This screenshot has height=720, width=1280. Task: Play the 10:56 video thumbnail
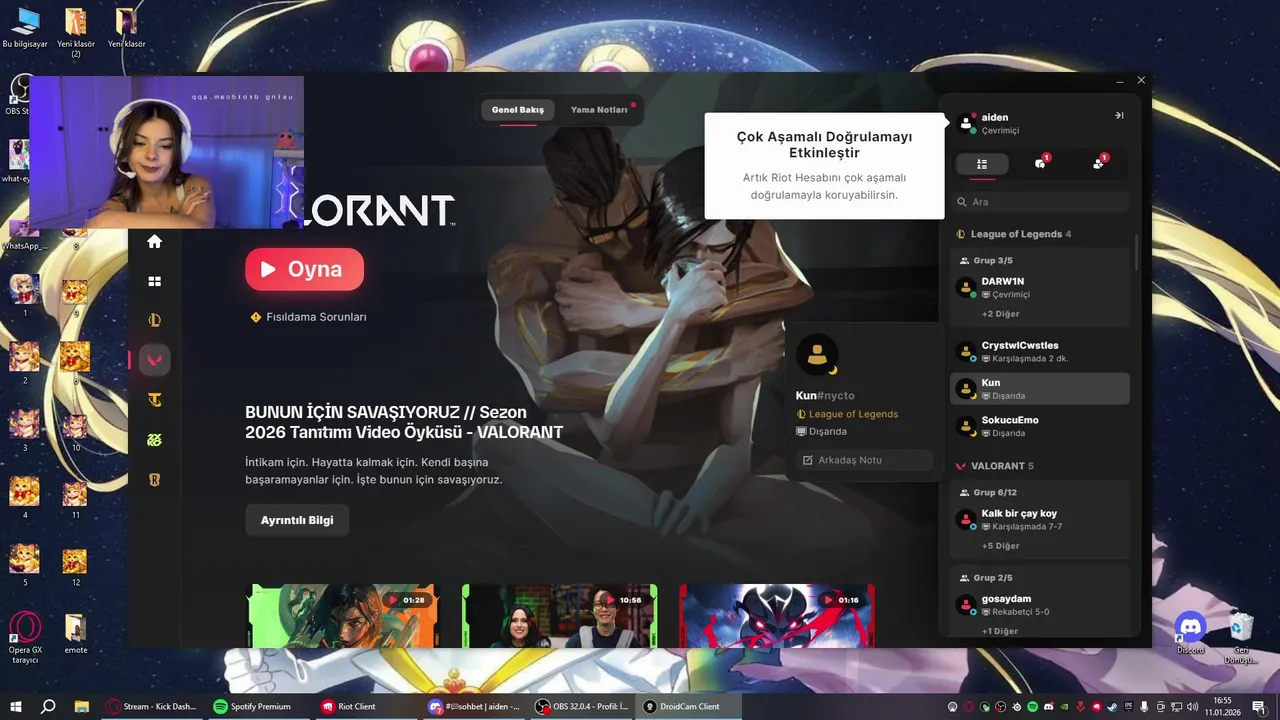coord(559,615)
